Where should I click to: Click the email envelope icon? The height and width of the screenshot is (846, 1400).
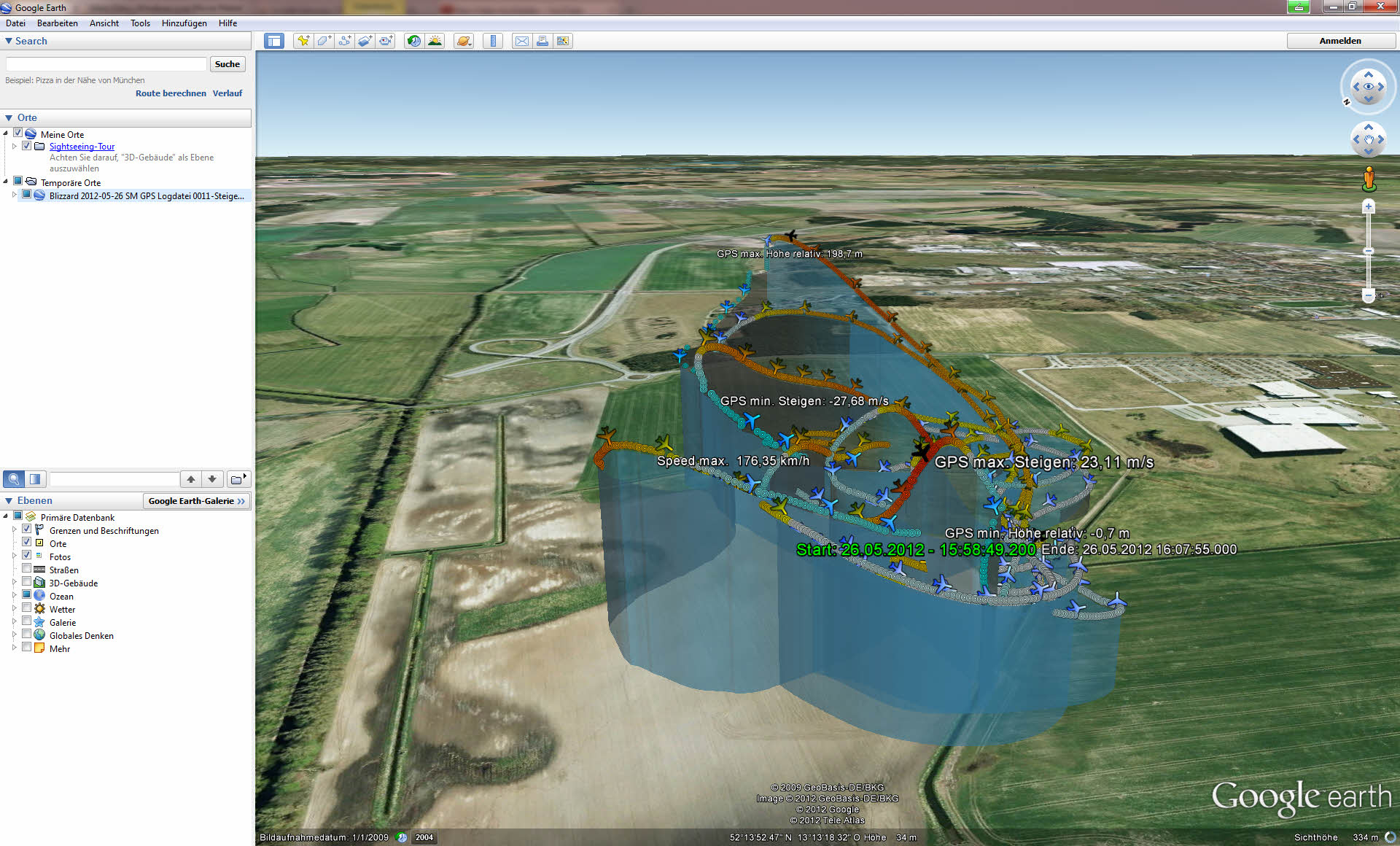coord(522,41)
